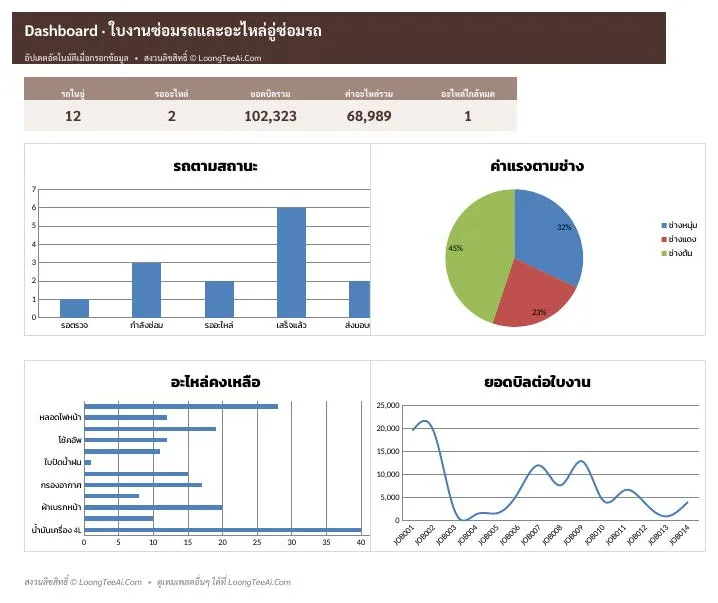Click the ผ้าเบรกหน้า stock label

[61, 507]
